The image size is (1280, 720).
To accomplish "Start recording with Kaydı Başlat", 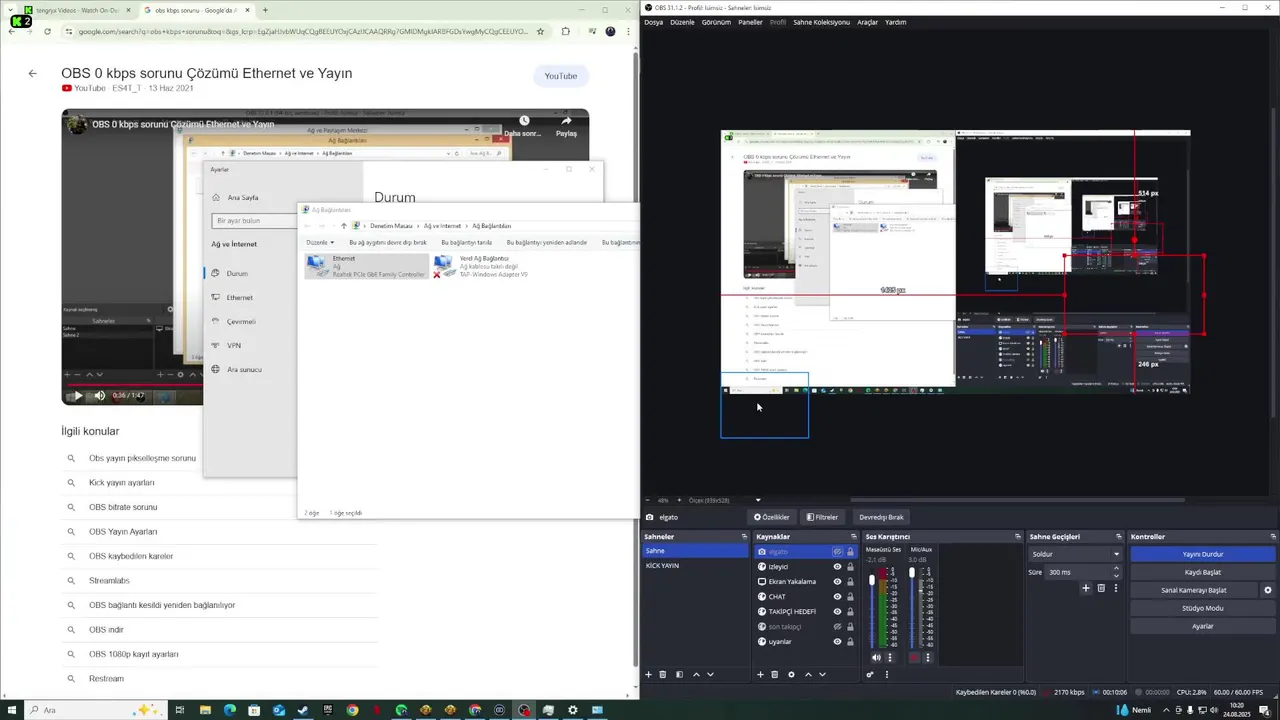I will tap(1203, 572).
